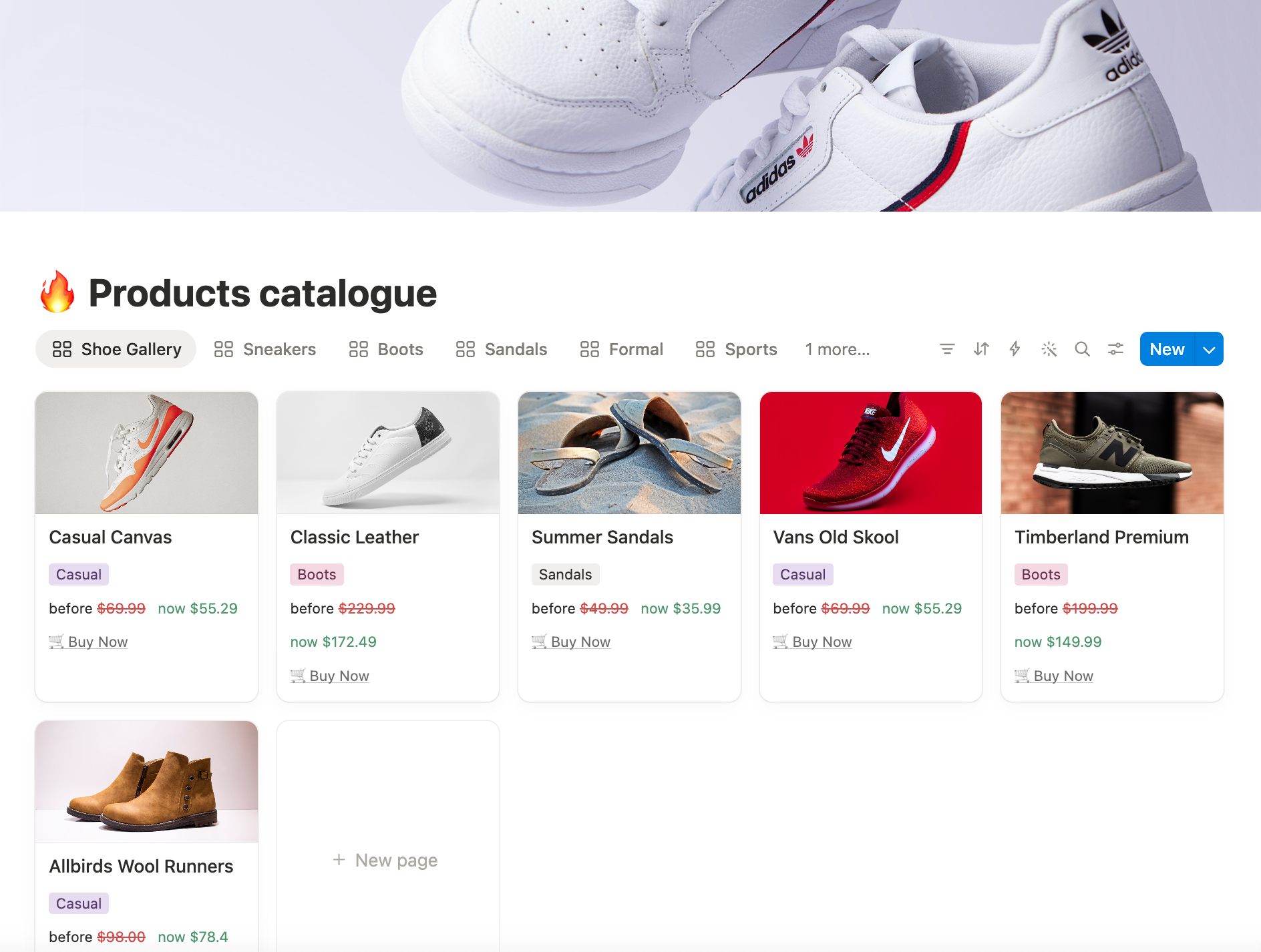Go to the Formal view tab
Image resolution: width=1261 pixels, height=952 pixels.
click(622, 349)
